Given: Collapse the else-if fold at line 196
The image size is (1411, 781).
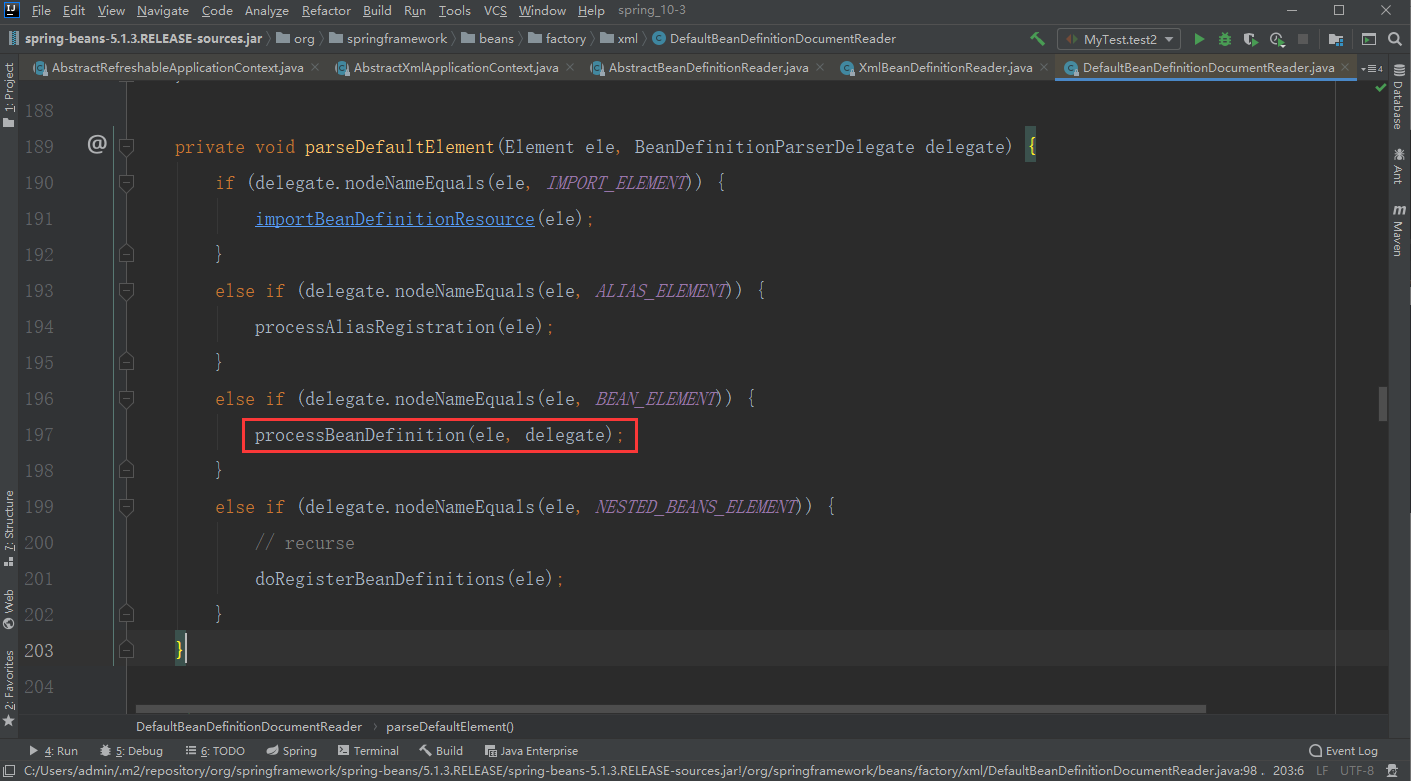Looking at the screenshot, I should (126, 399).
